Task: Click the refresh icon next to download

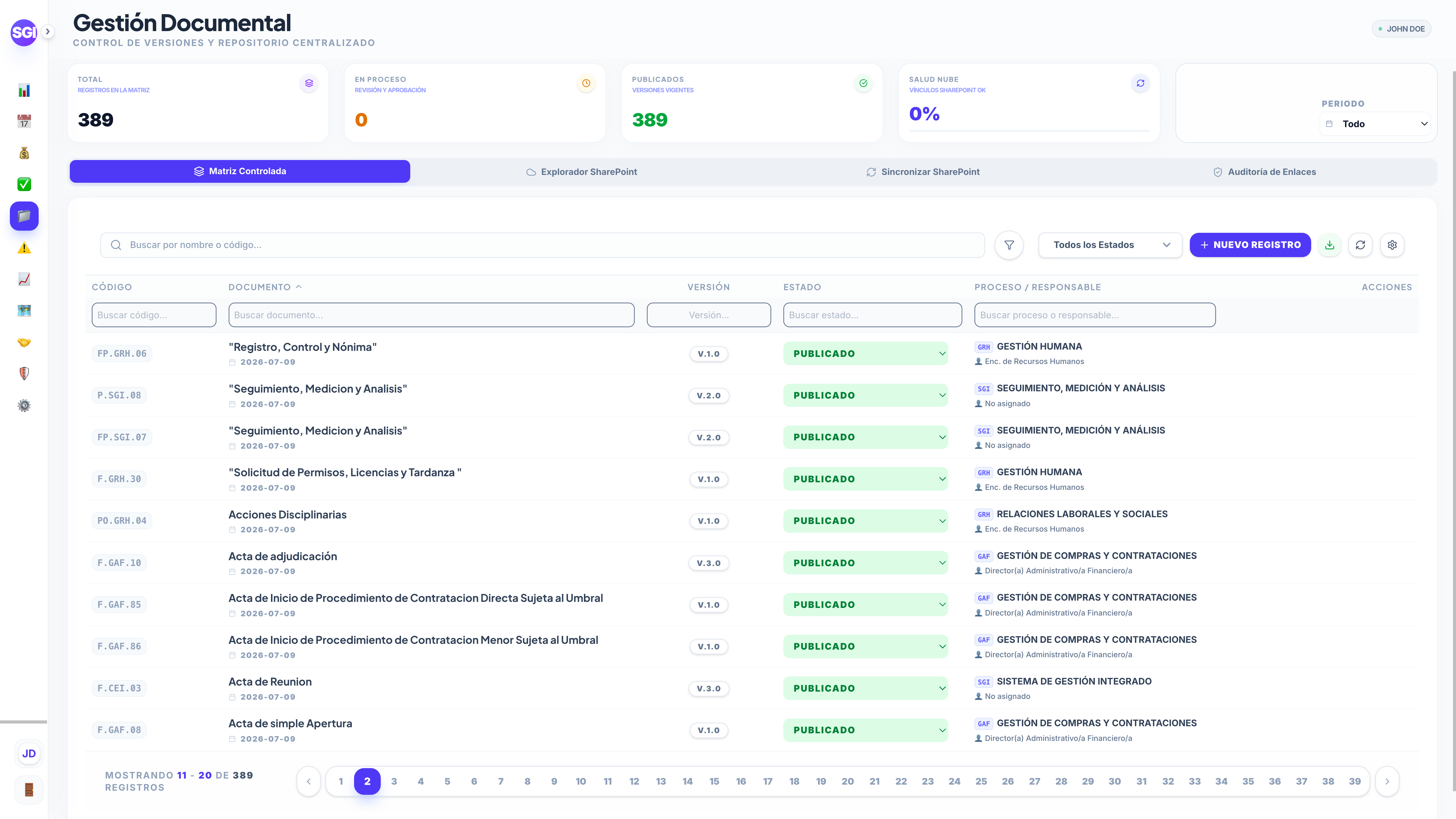Action: (x=1360, y=245)
